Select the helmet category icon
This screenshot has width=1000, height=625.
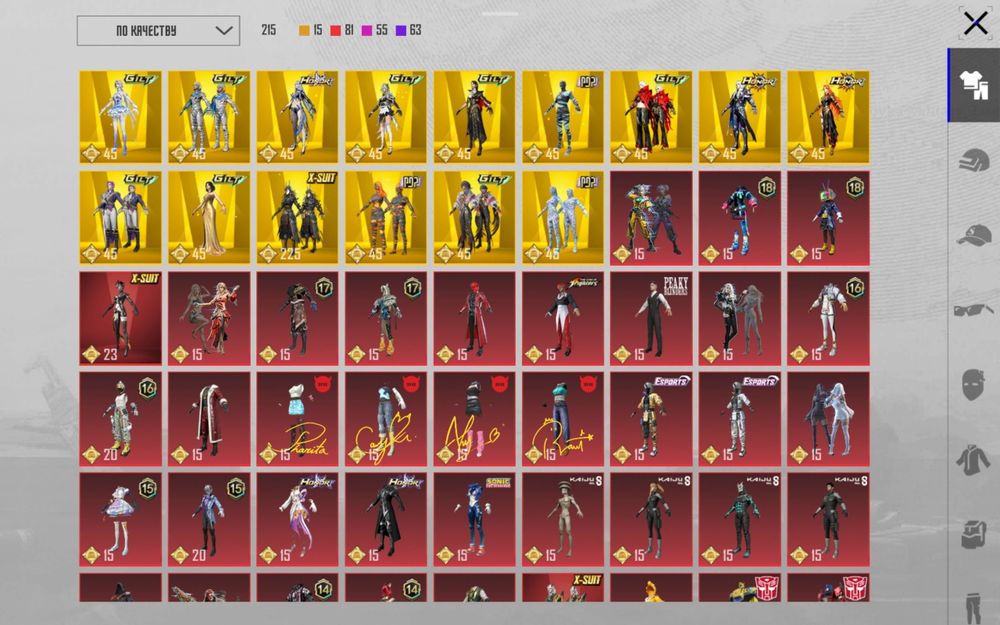tap(974, 160)
